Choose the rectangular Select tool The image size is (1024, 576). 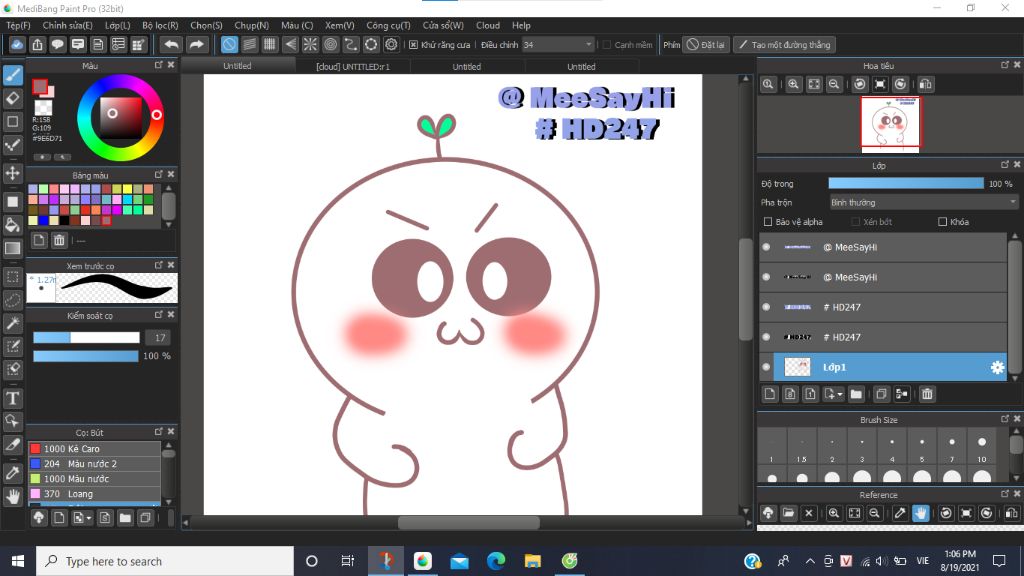pos(12,277)
